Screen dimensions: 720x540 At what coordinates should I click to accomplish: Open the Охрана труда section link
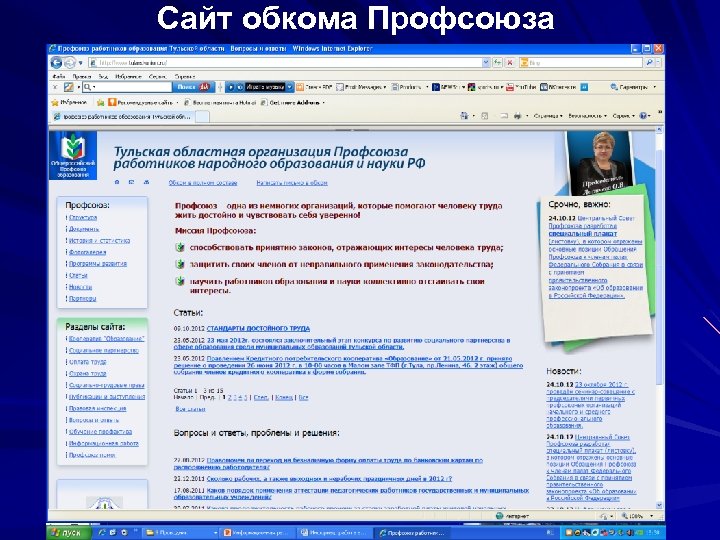tap(87, 374)
